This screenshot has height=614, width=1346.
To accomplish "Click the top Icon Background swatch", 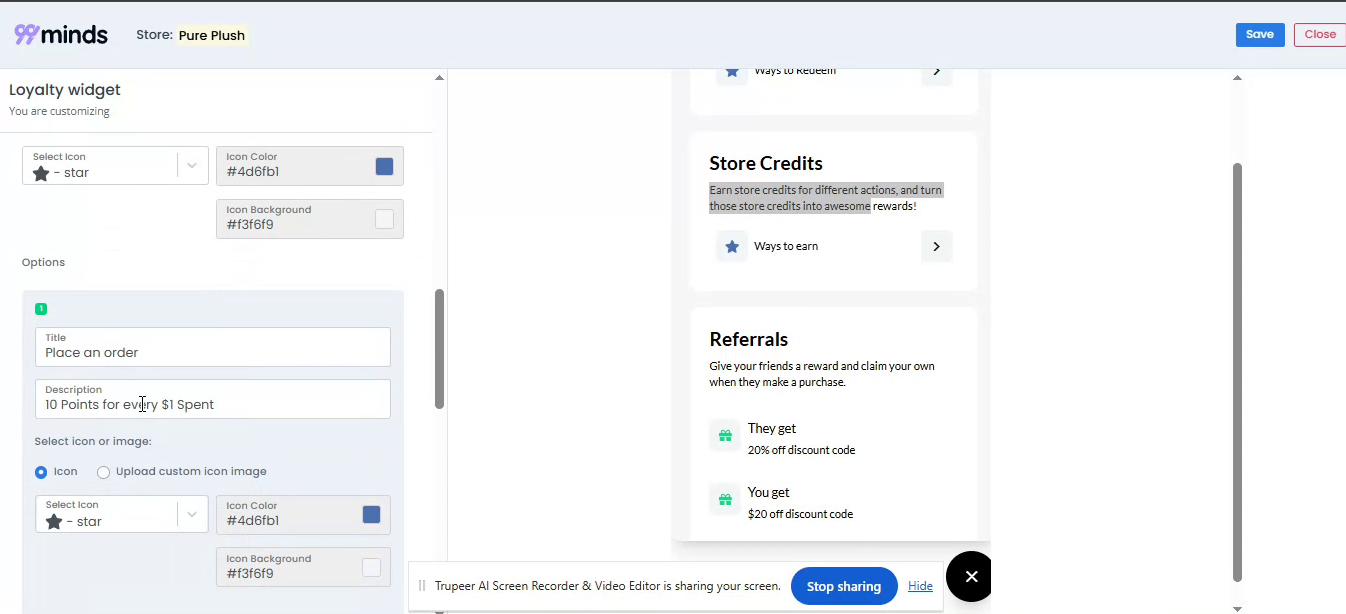I will 384,219.
